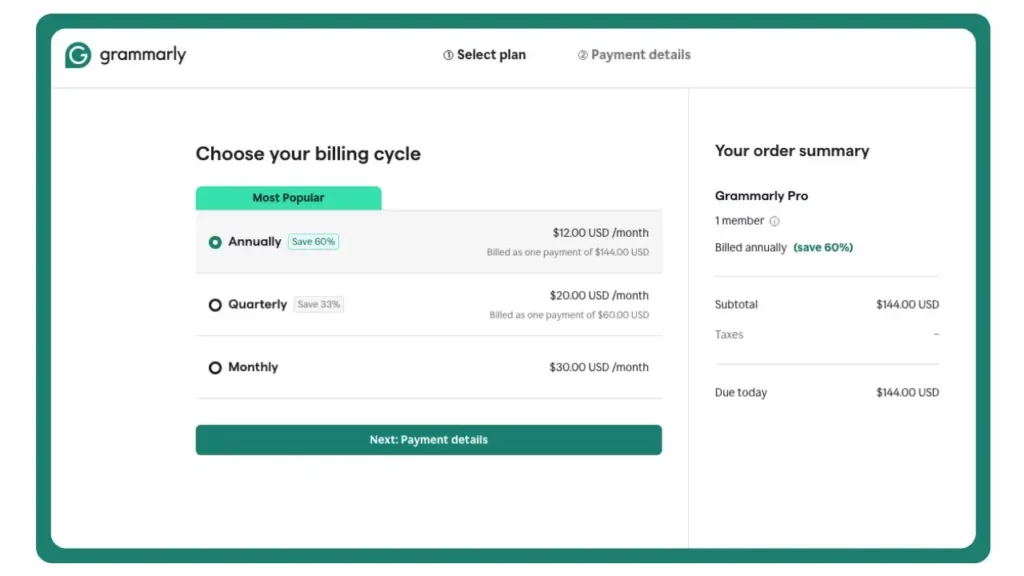Screen dimensions: 1024x576
Task: Click the $20.00 USD /month price
Action: tap(598, 296)
